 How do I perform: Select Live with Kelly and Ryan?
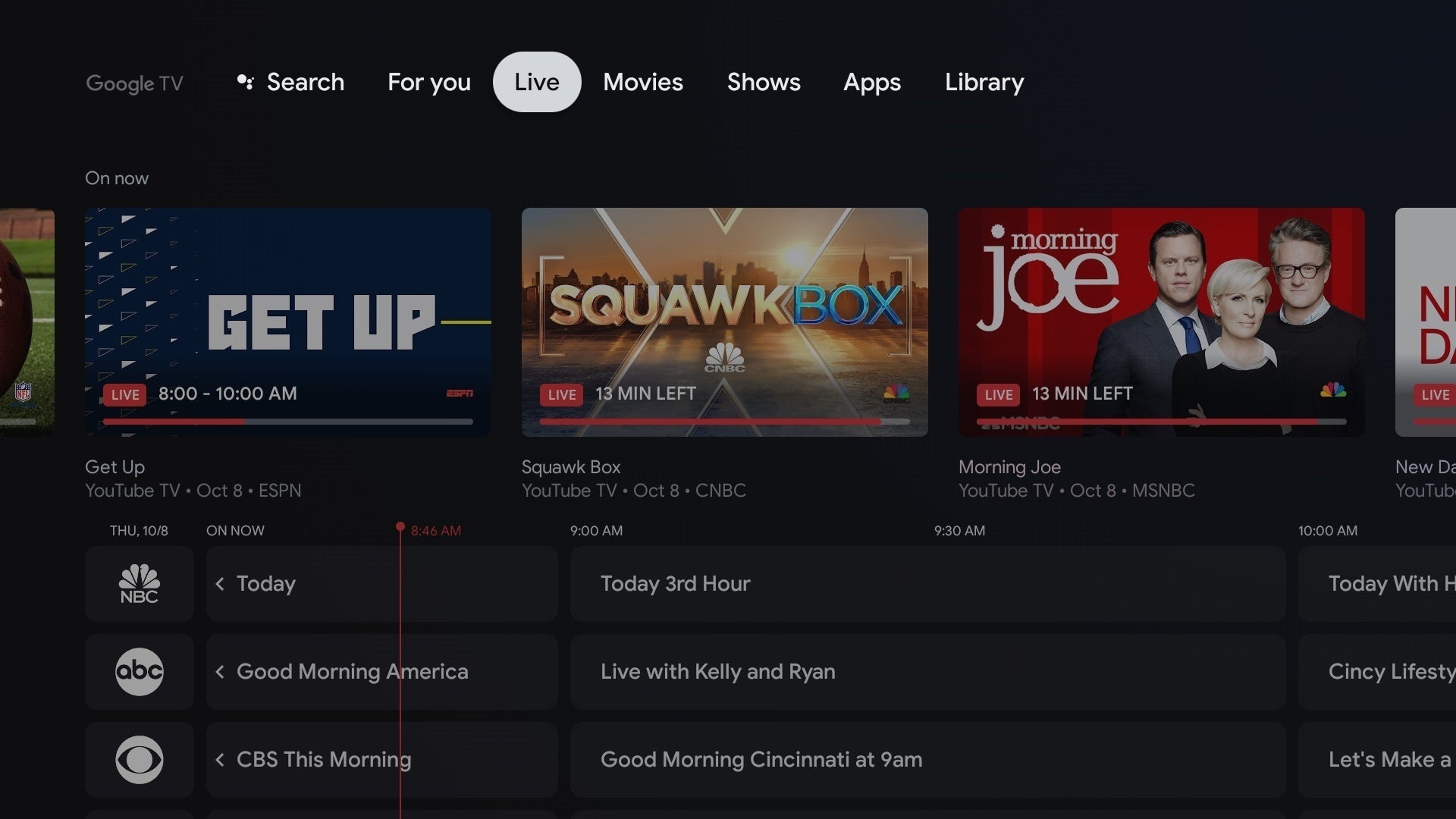928,672
